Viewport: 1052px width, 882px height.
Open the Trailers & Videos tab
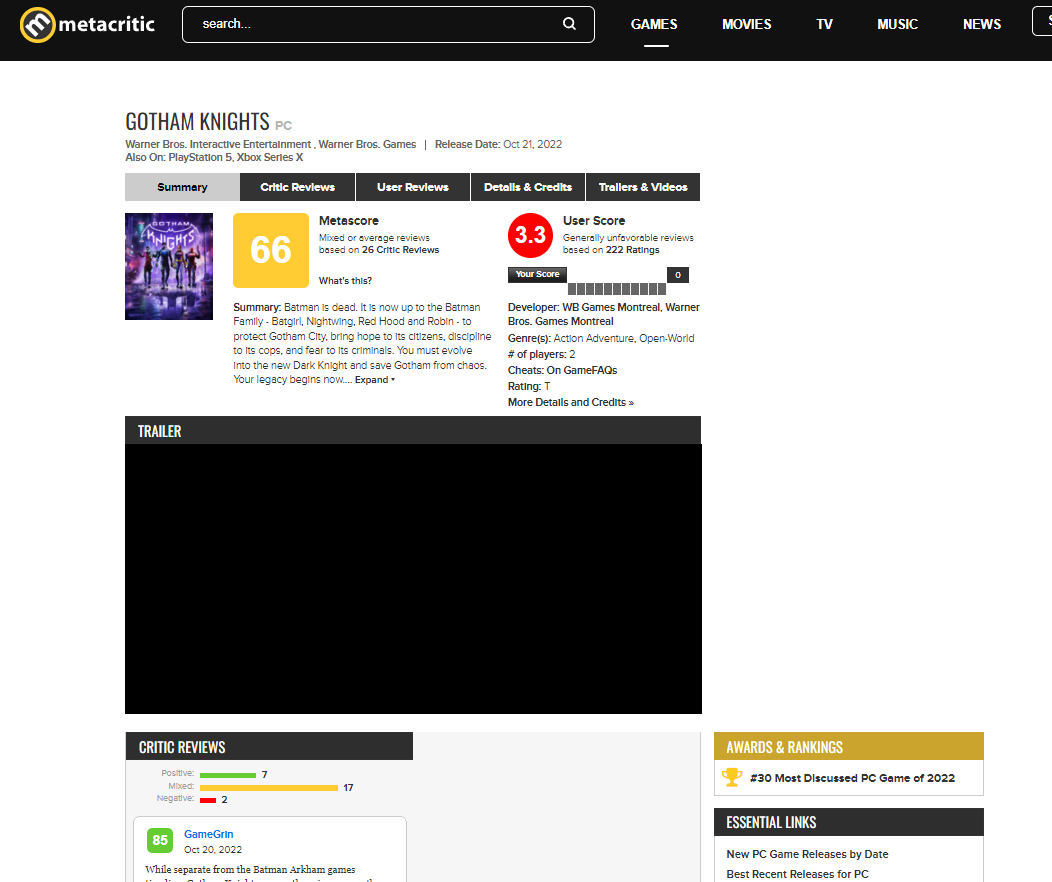coord(643,187)
